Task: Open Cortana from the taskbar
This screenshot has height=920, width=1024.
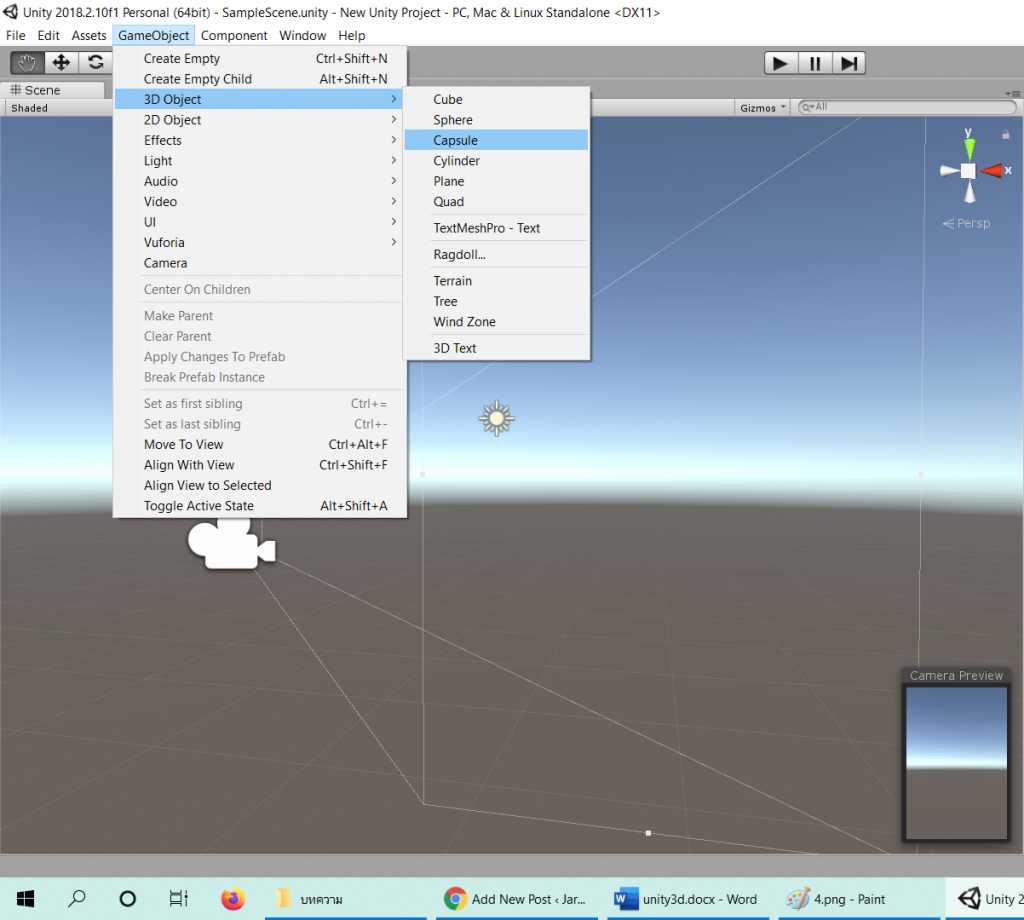Action: 128,899
